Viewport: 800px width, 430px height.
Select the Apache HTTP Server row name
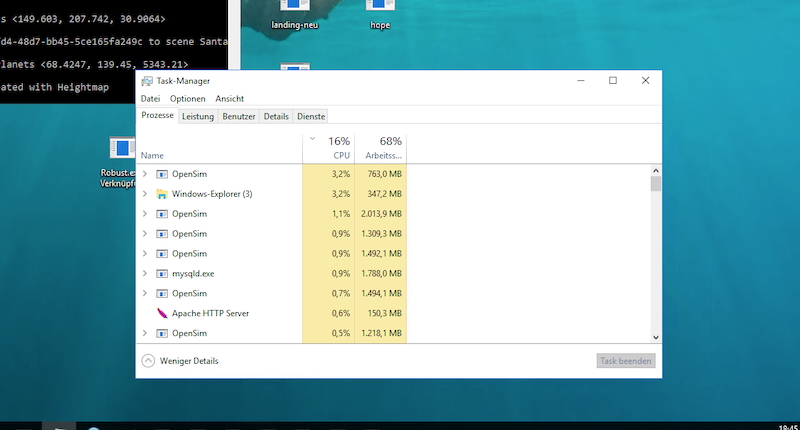tap(210, 313)
